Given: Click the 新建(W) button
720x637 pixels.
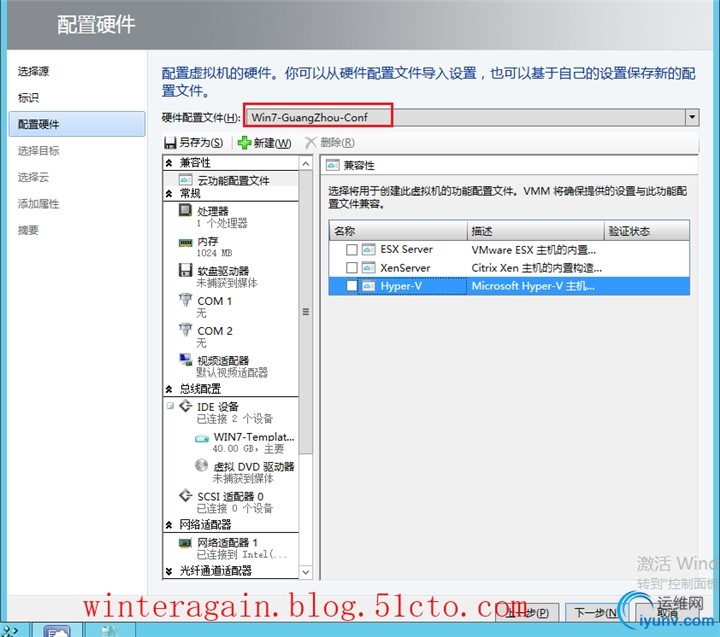Looking at the screenshot, I should coord(264,143).
